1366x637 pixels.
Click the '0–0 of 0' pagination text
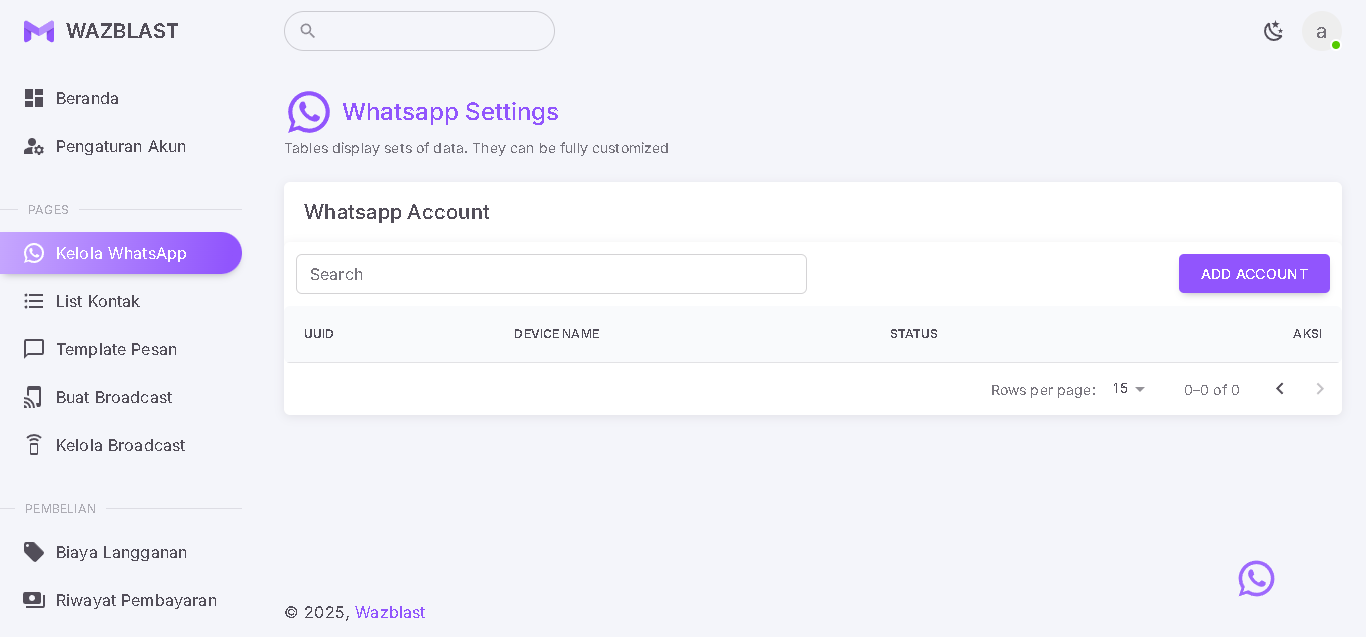1212,390
